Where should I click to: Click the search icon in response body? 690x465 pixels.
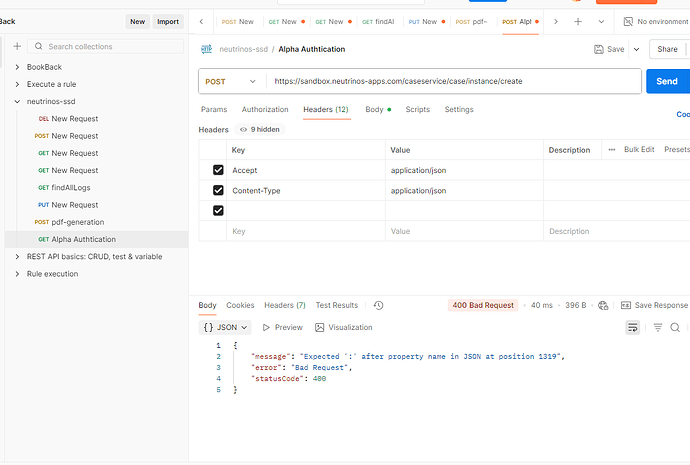(675, 327)
